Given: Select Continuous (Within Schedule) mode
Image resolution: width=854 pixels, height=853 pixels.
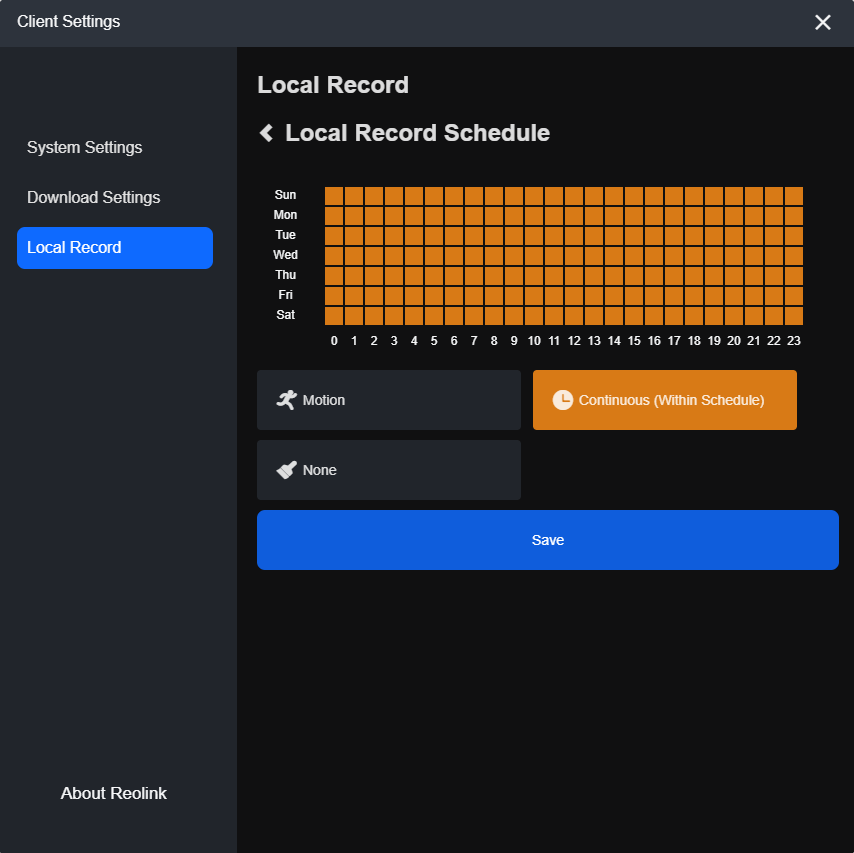Looking at the screenshot, I should [x=664, y=400].
